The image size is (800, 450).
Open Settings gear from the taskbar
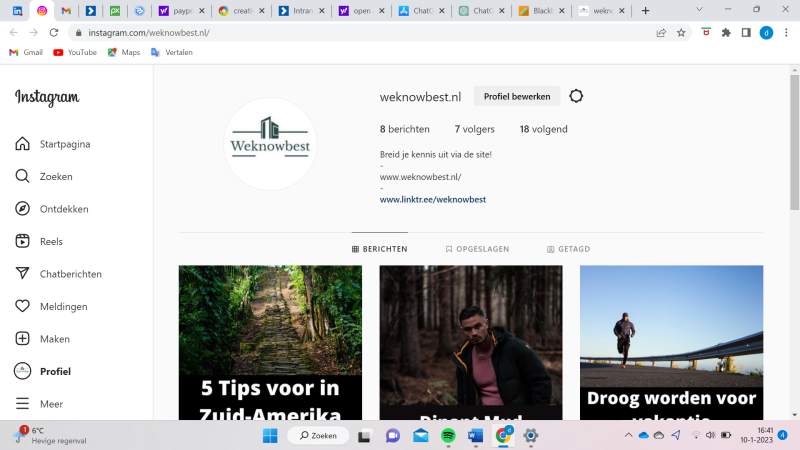(531, 436)
